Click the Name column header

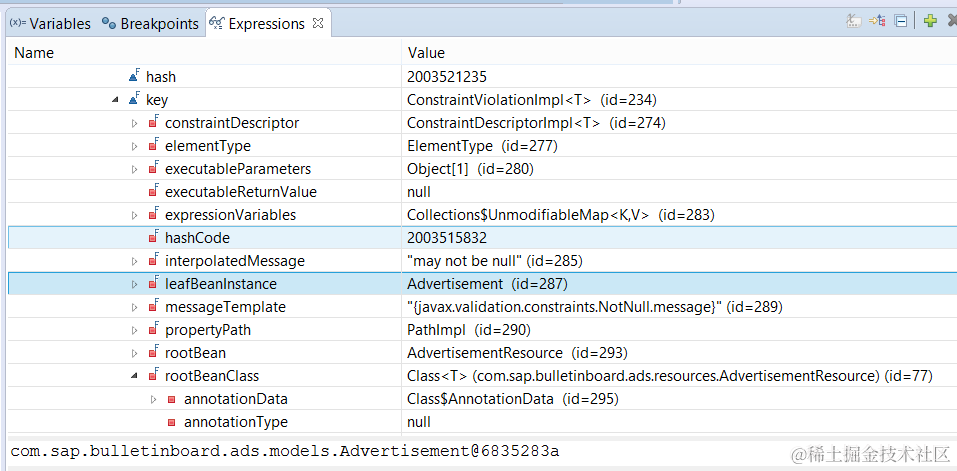[x=34, y=53]
